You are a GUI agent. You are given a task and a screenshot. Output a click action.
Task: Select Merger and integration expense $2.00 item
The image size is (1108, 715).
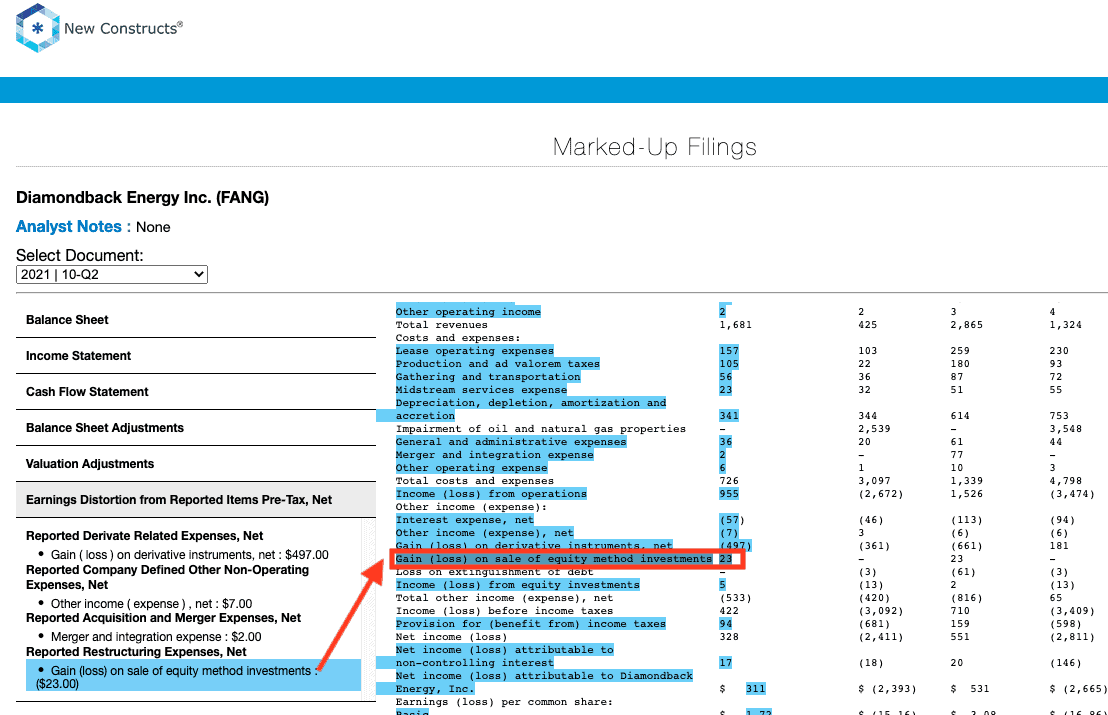155,637
